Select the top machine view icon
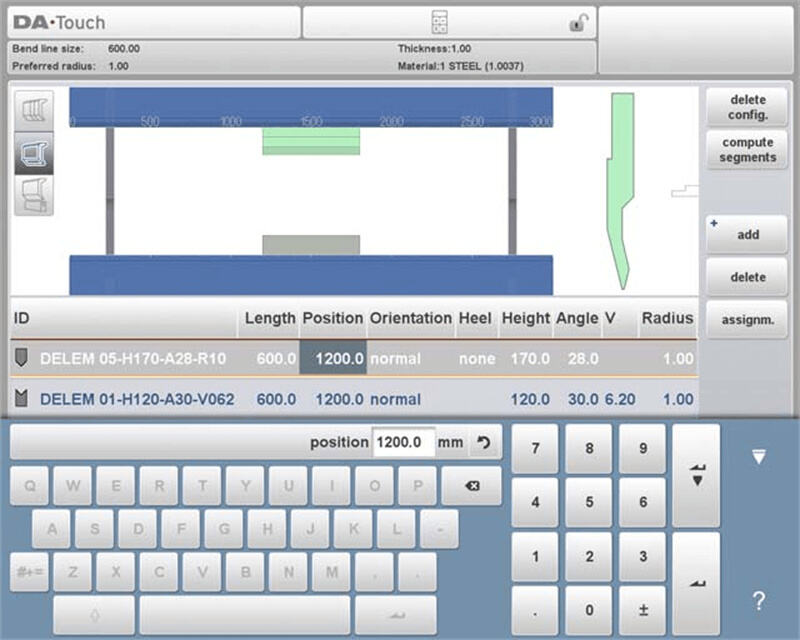 [x=37, y=110]
